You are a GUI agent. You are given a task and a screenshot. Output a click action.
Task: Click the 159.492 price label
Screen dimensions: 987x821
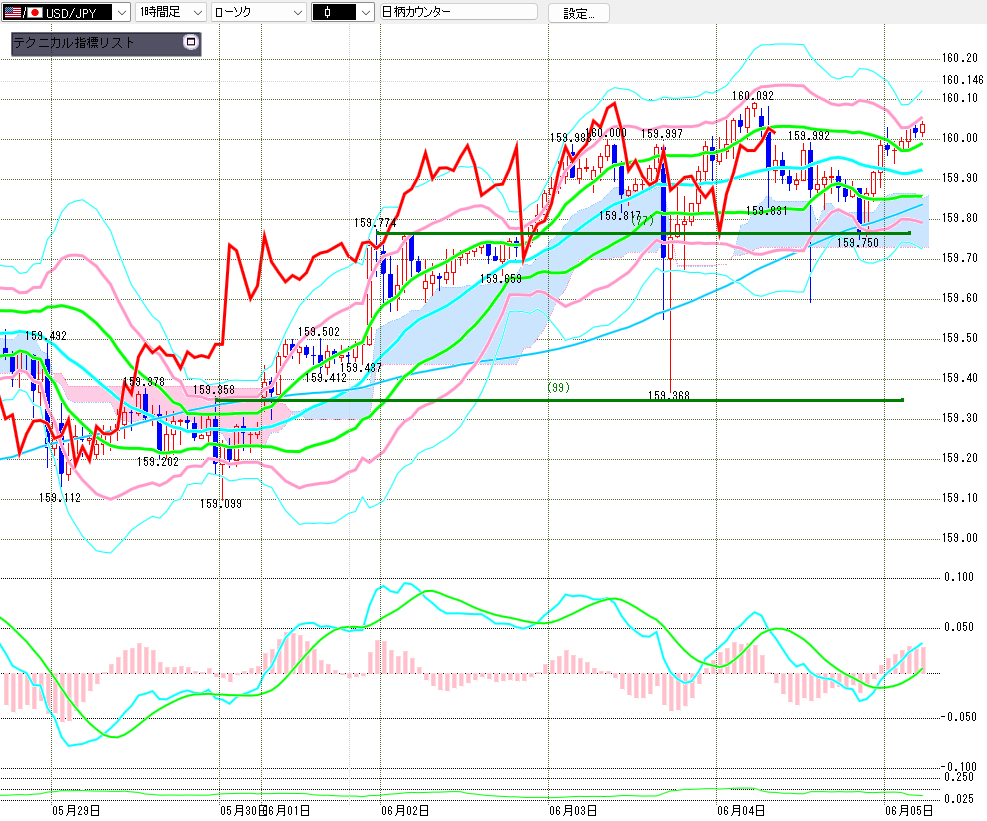point(46,336)
